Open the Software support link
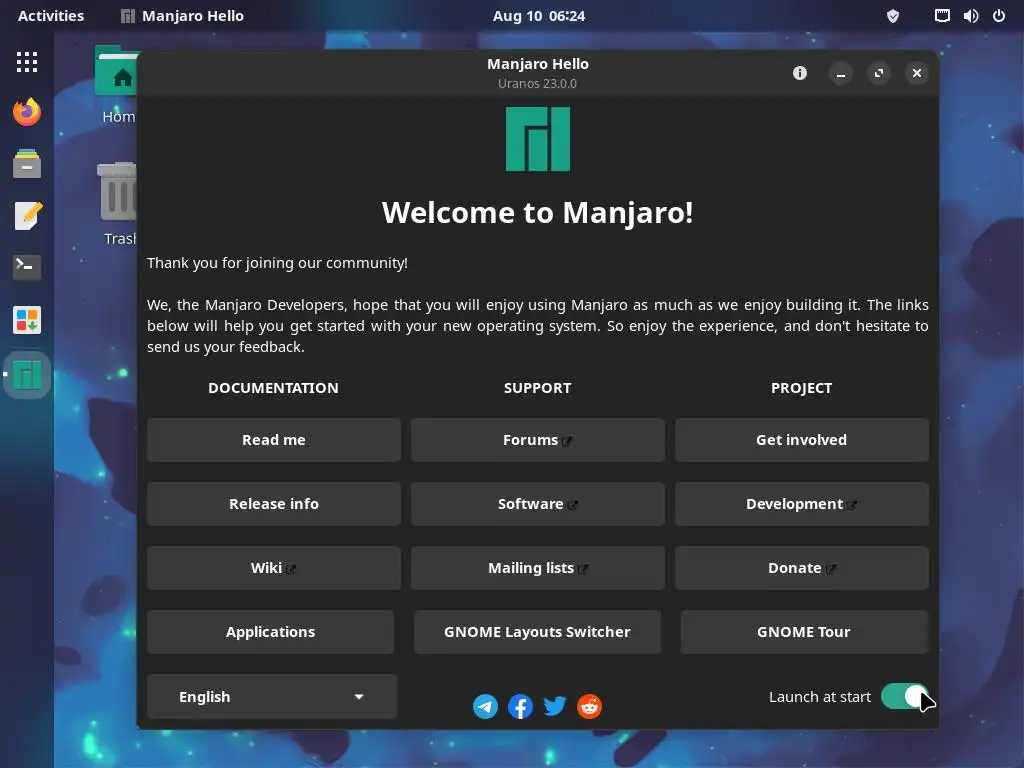Screen dimensions: 1024x768 [537, 504]
